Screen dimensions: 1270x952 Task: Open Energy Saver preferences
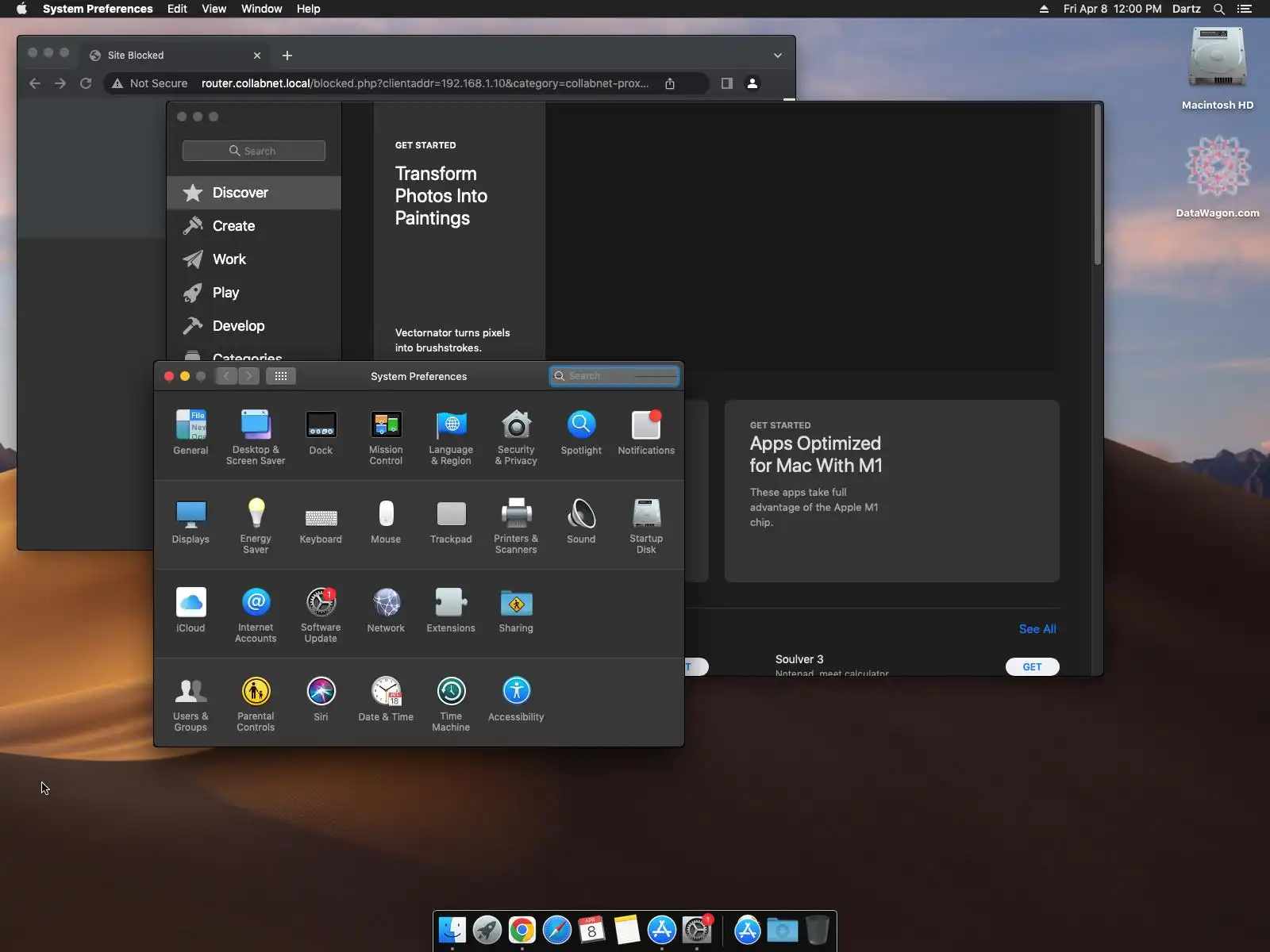coord(256,526)
